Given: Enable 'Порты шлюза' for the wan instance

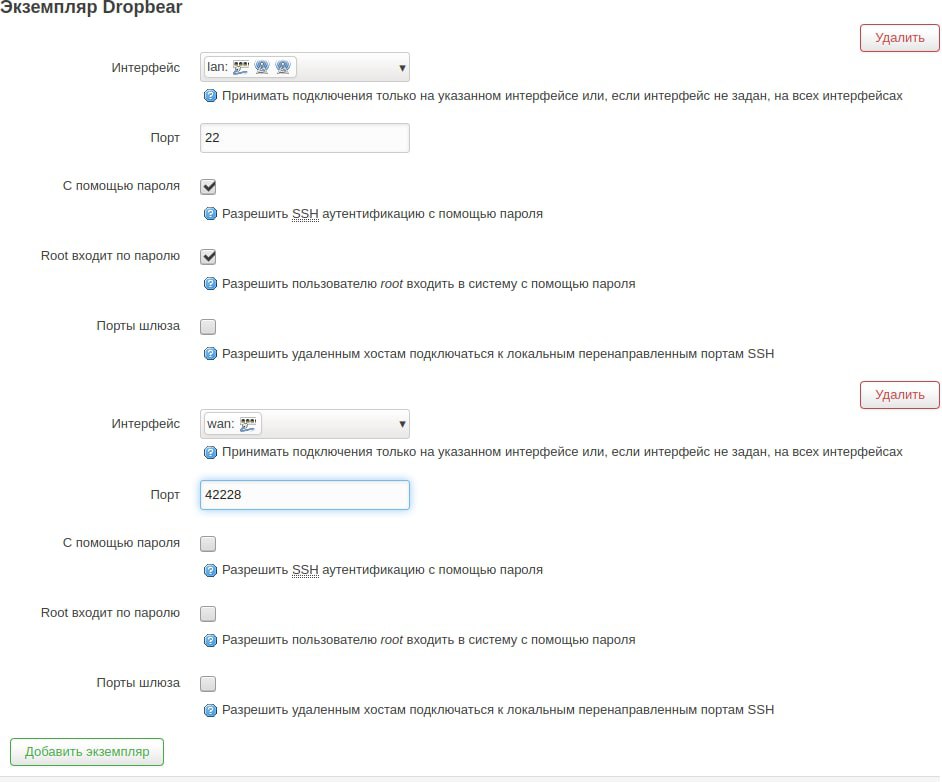Looking at the screenshot, I should point(208,683).
